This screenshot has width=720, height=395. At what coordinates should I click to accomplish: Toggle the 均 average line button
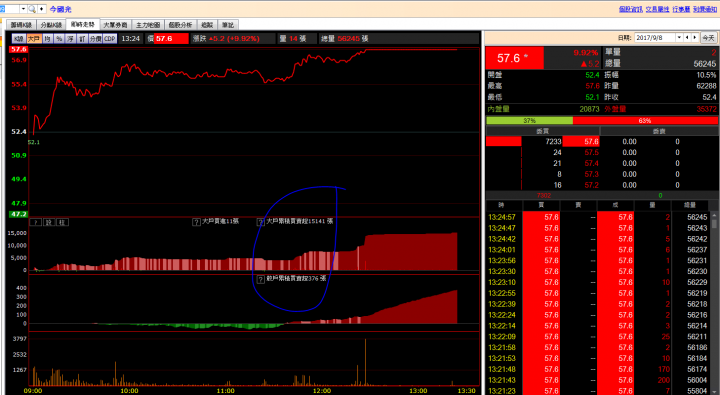[x=48, y=39]
